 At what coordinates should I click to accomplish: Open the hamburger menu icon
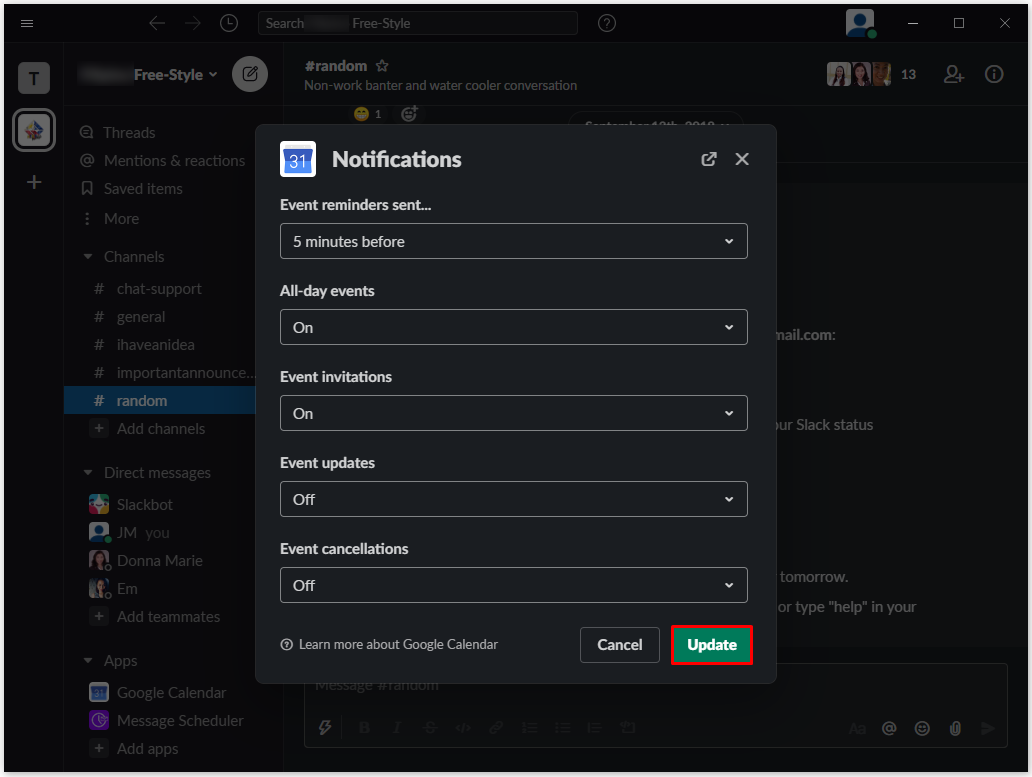click(27, 24)
